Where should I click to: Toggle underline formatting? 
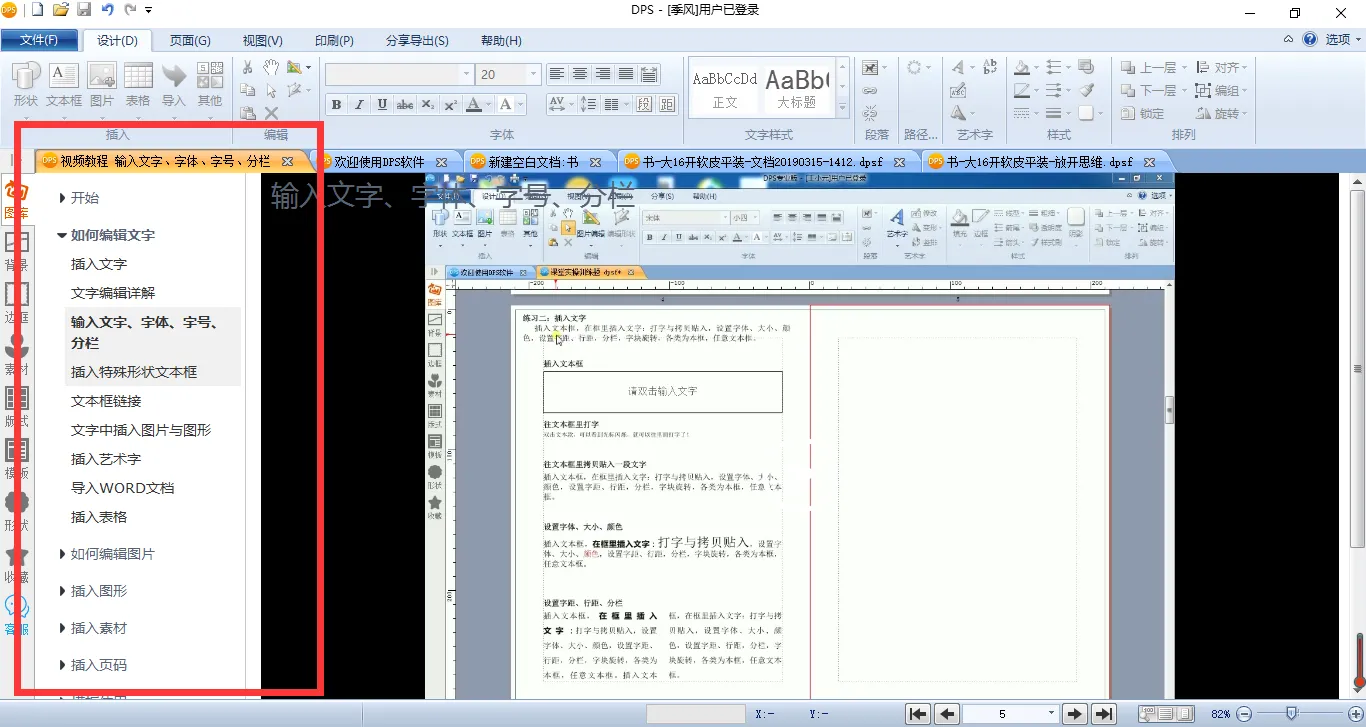click(382, 104)
